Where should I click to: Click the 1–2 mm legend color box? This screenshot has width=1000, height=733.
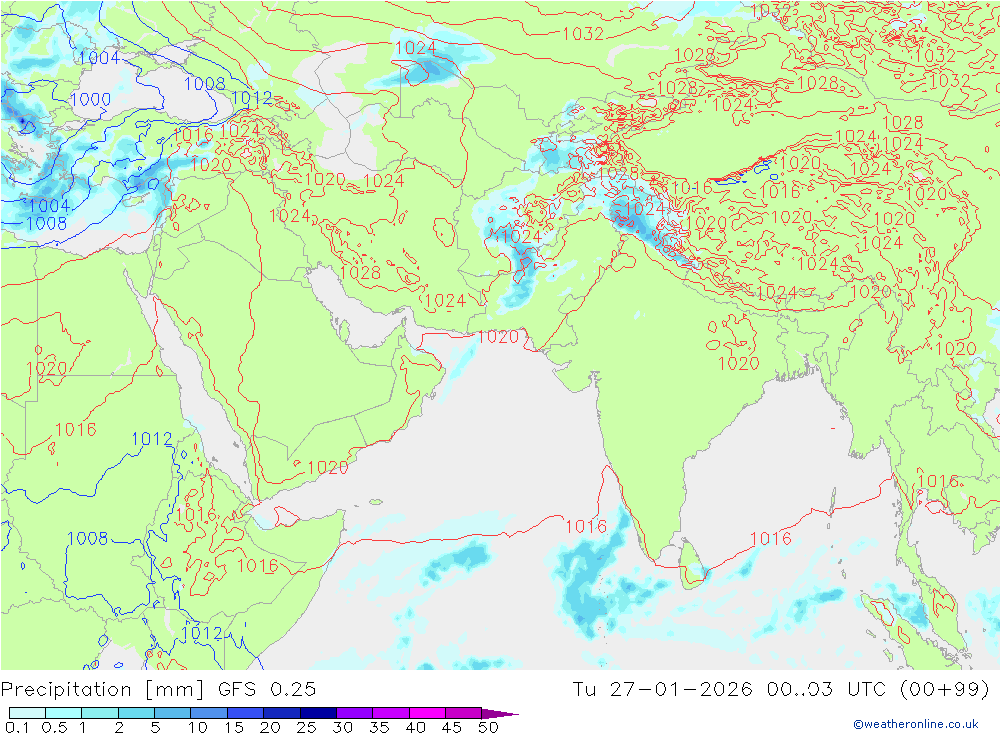pyautogui.click(x=99, y=713)
